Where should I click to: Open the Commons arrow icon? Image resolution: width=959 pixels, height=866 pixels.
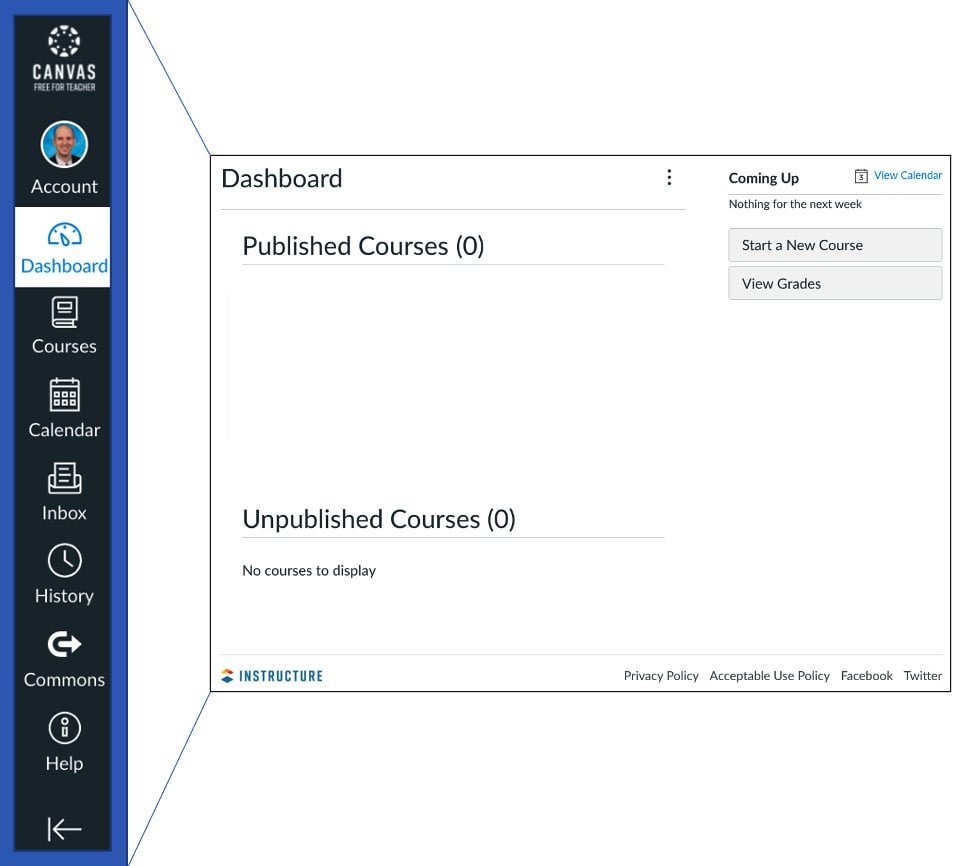[x=64, y=644]
